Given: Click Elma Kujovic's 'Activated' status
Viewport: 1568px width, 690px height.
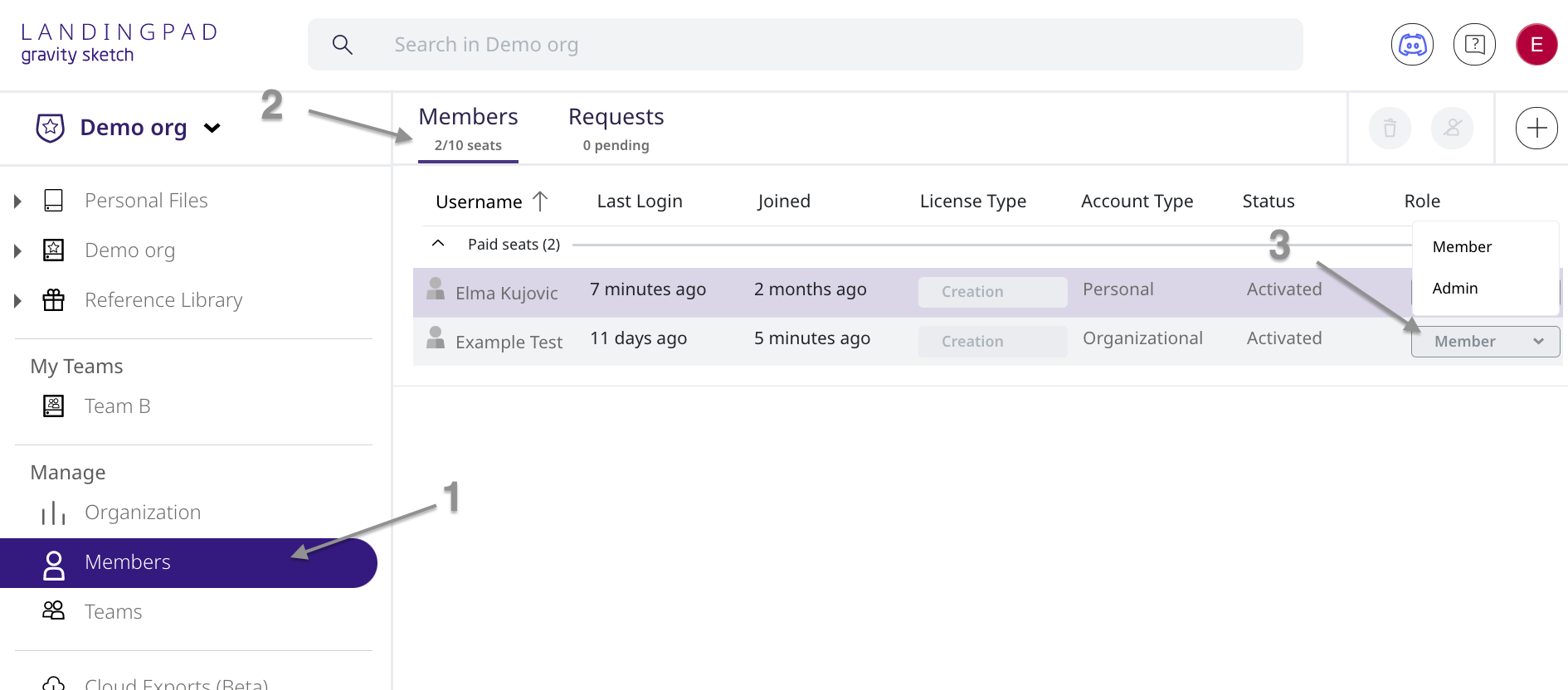Looking at the screenshot, I should click(x=1284, y=289).
